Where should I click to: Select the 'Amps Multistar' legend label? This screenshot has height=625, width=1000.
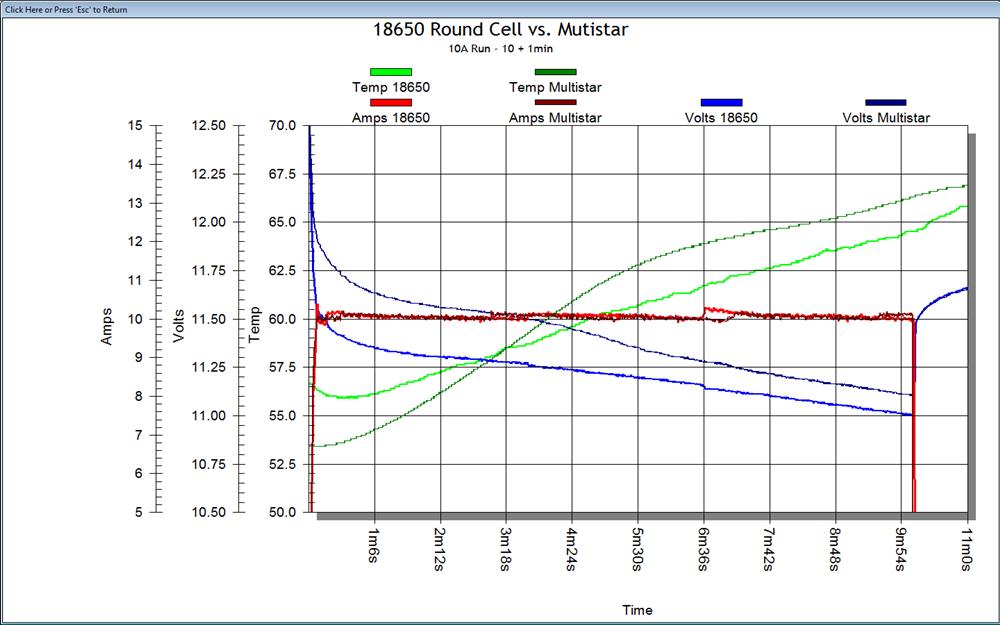click(555, 118)
